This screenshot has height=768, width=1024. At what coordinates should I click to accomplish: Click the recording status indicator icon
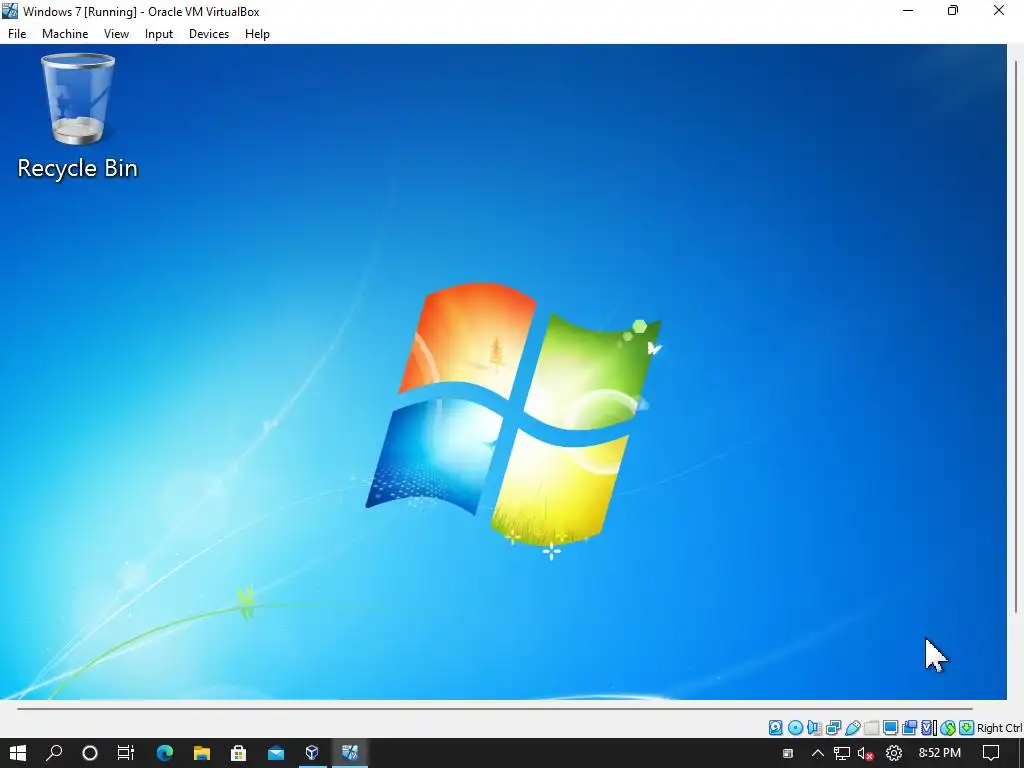tap(909, 728)
